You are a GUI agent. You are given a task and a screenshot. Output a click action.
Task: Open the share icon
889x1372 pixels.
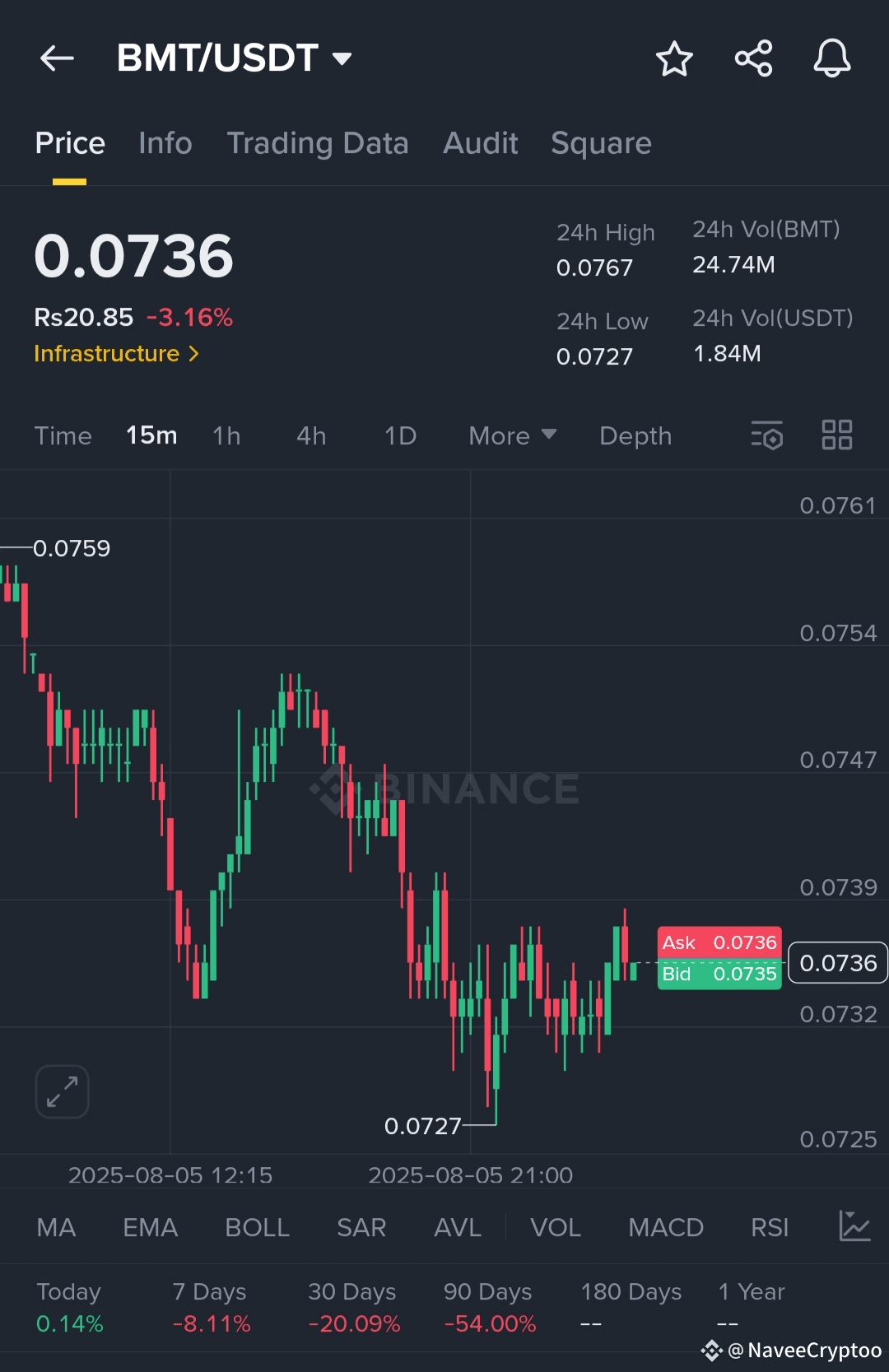click(753, 58)
